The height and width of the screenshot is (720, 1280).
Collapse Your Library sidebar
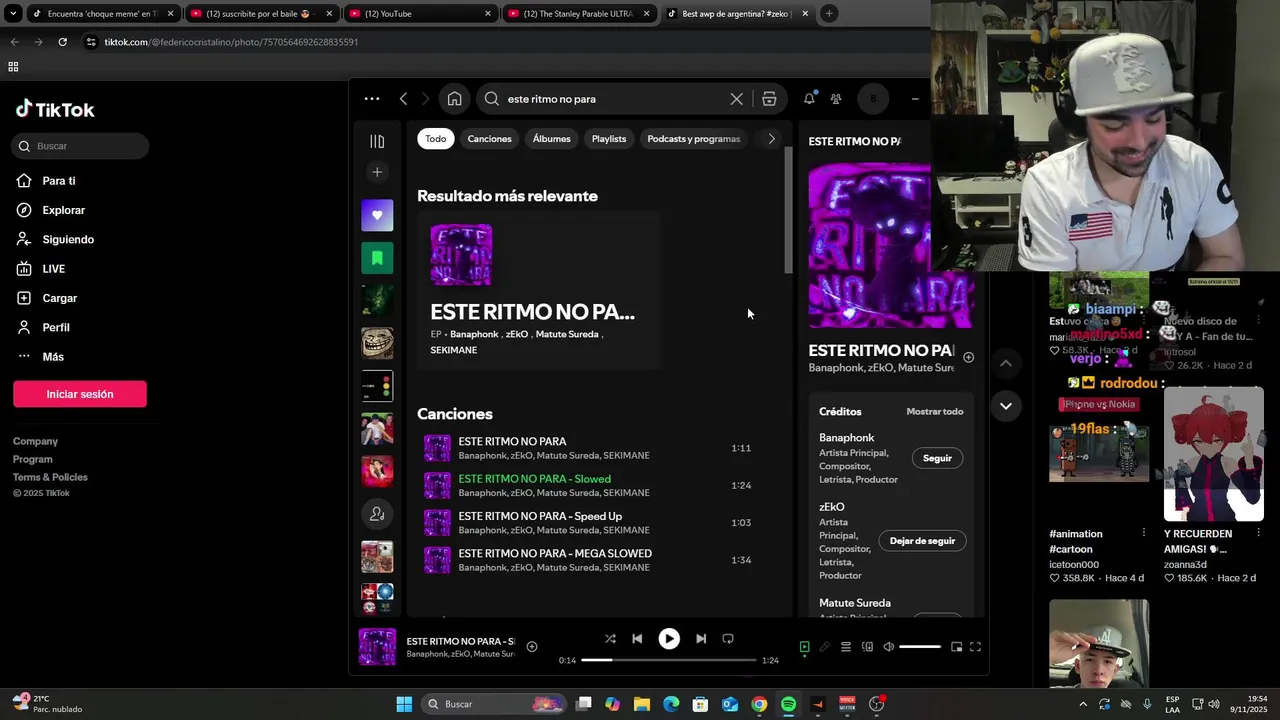[x=377, y=141]
